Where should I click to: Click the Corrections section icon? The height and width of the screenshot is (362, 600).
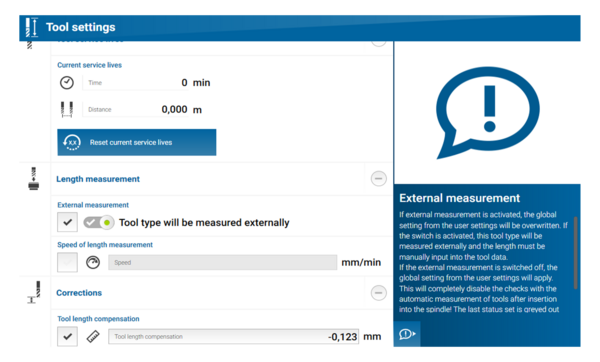pos(34,293)
